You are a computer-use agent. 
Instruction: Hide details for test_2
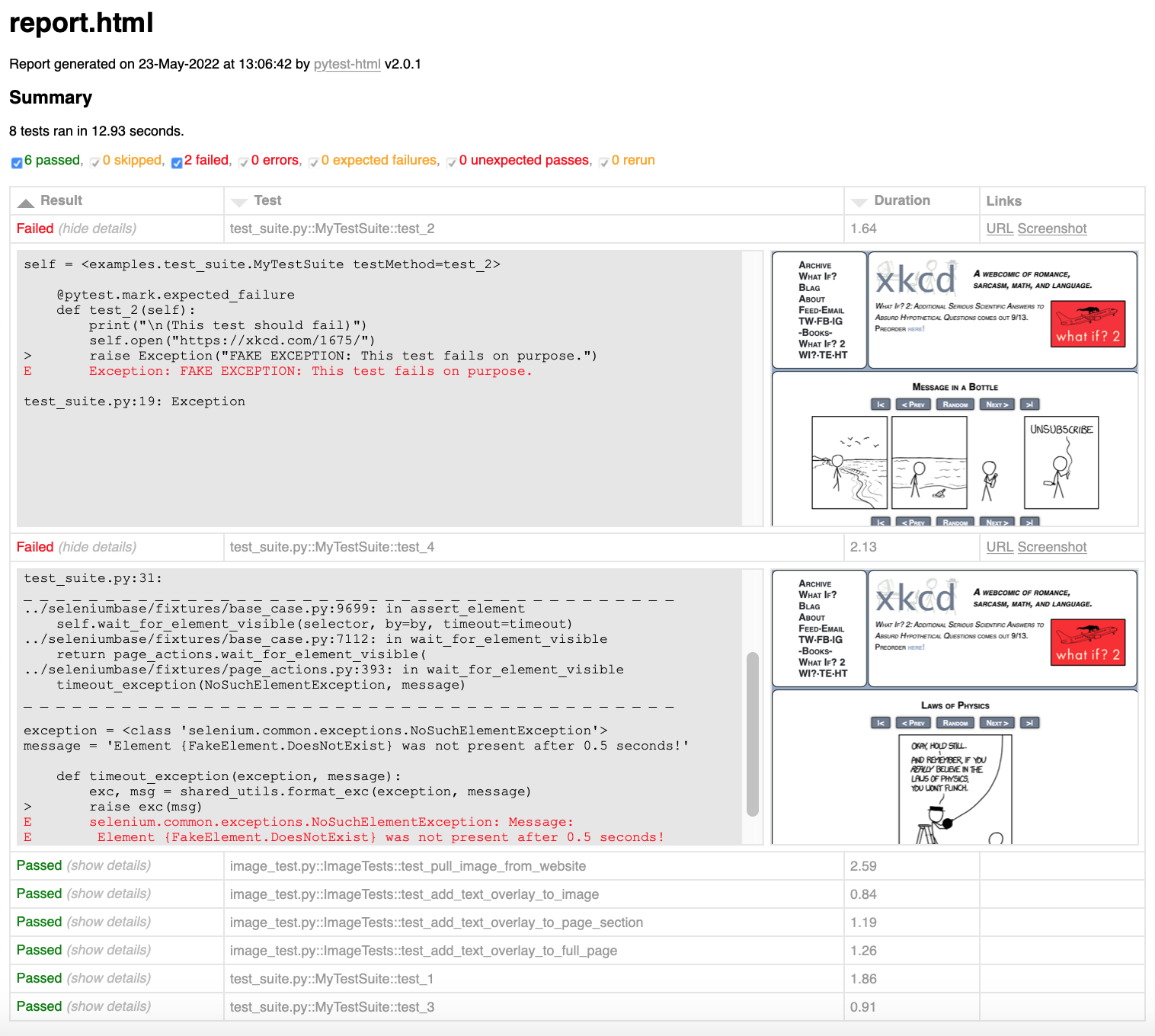96,228
